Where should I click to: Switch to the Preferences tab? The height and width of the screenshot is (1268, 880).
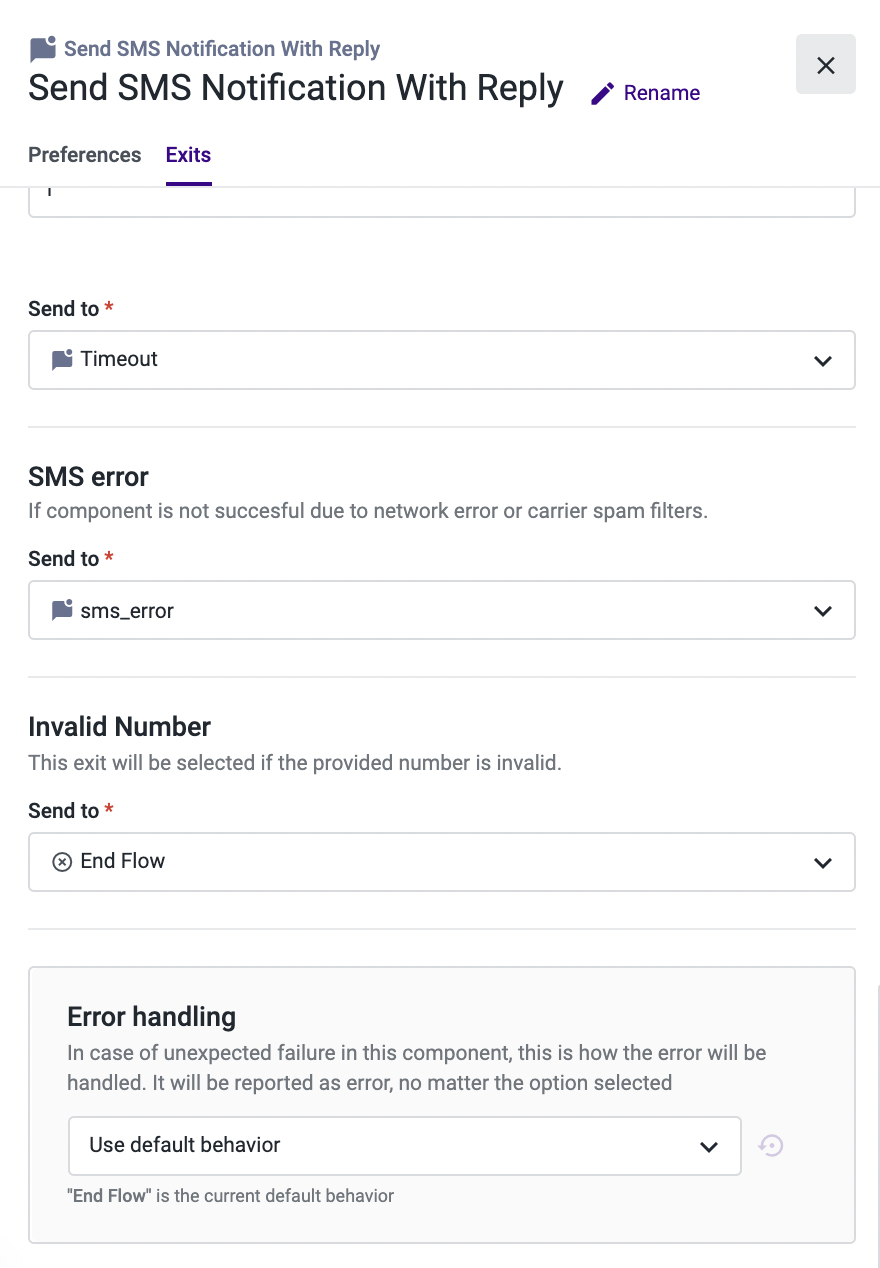click(85, 155)
